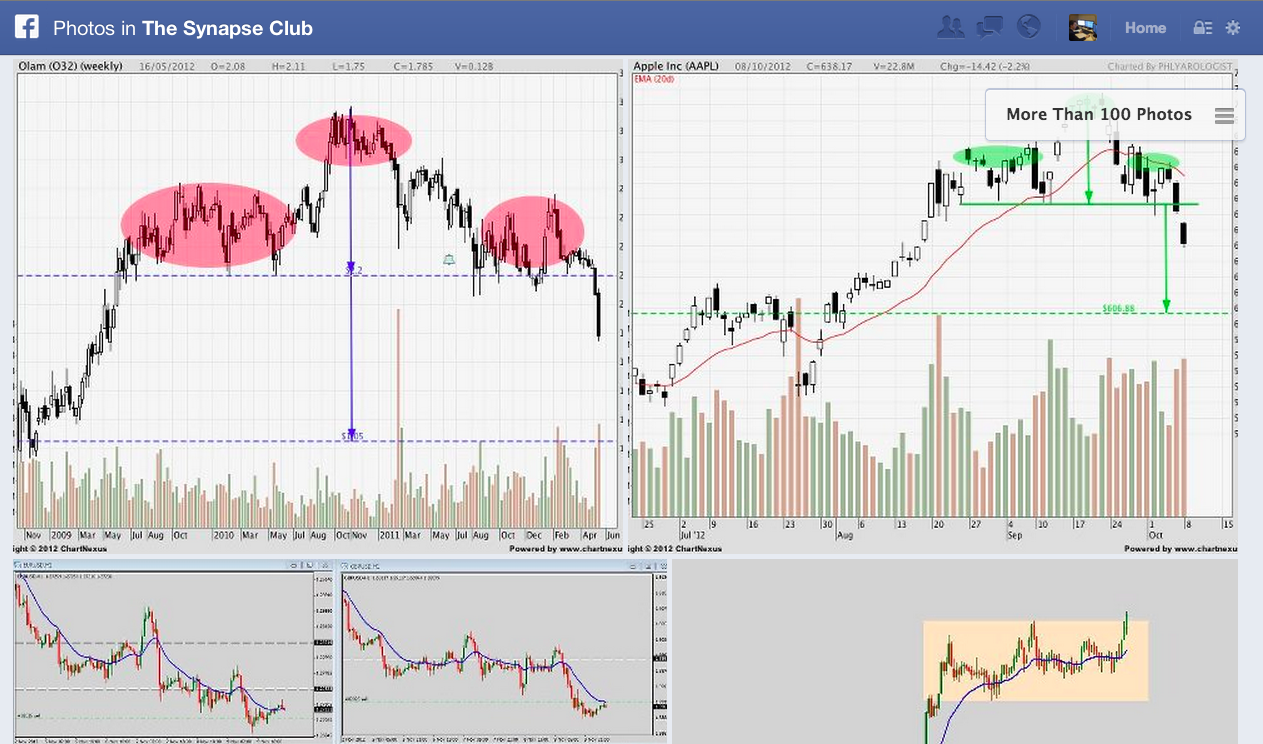Open the orange-highlighted breakout chart photo
The image size is (1263, 744).
click(1035, 660)
